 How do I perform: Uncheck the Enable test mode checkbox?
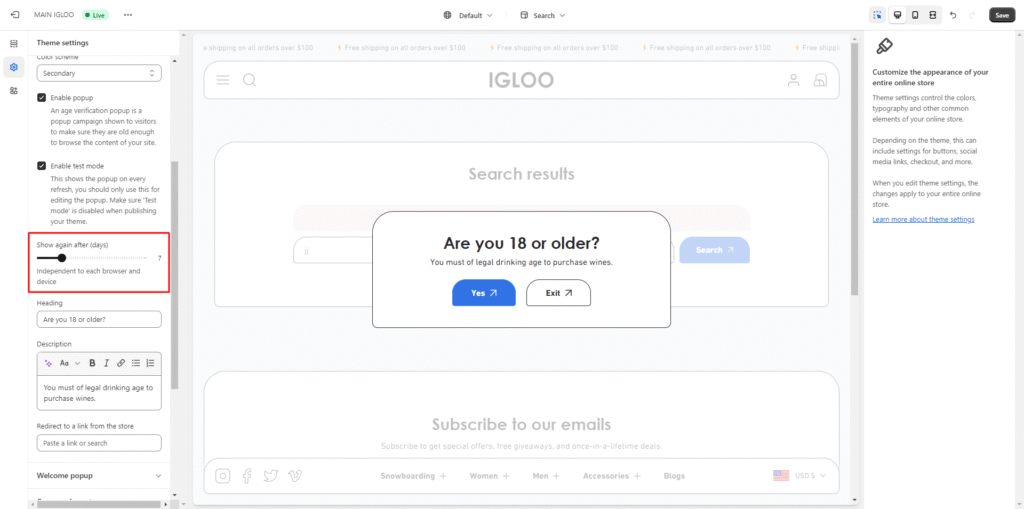(x=42, y=166)
